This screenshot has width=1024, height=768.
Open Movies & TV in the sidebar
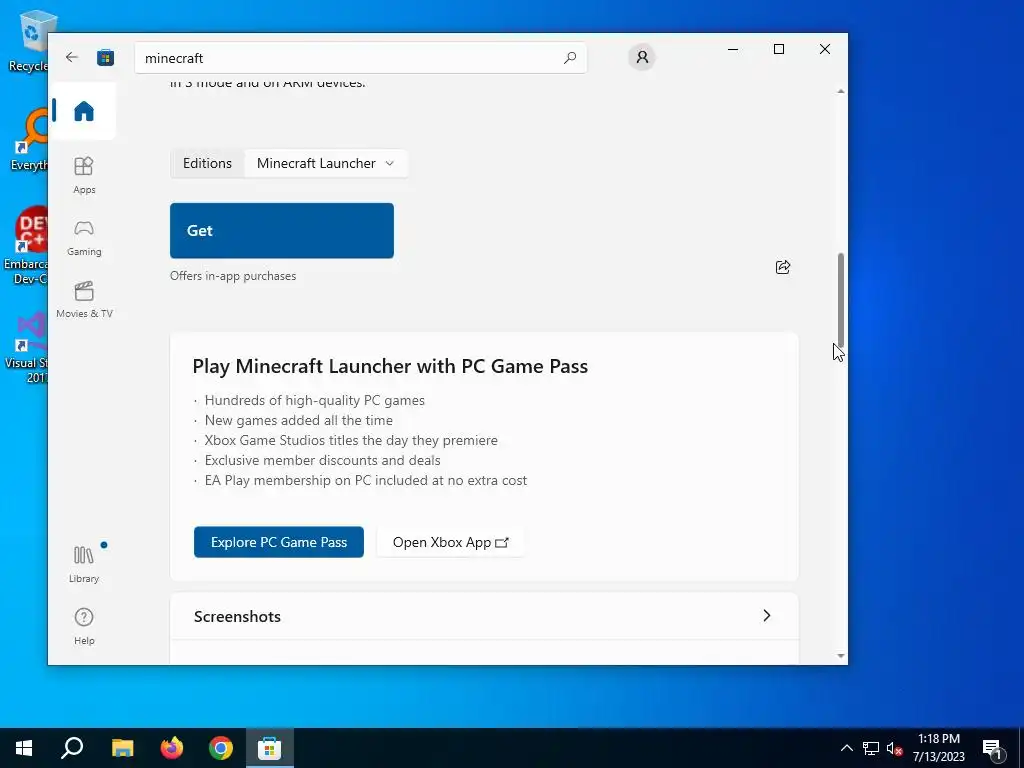pos(84,300)
